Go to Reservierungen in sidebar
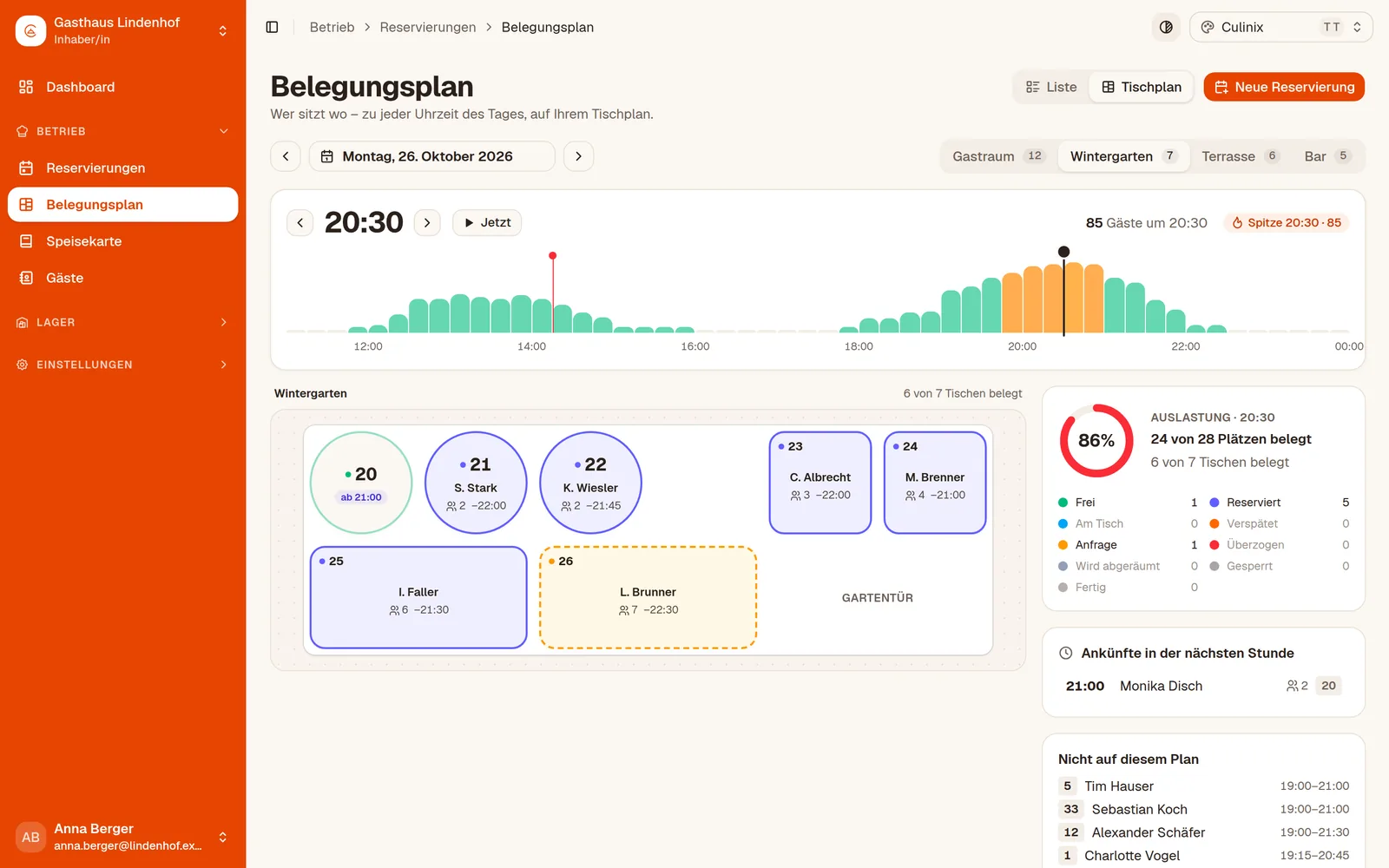 [x=122, y=168]
